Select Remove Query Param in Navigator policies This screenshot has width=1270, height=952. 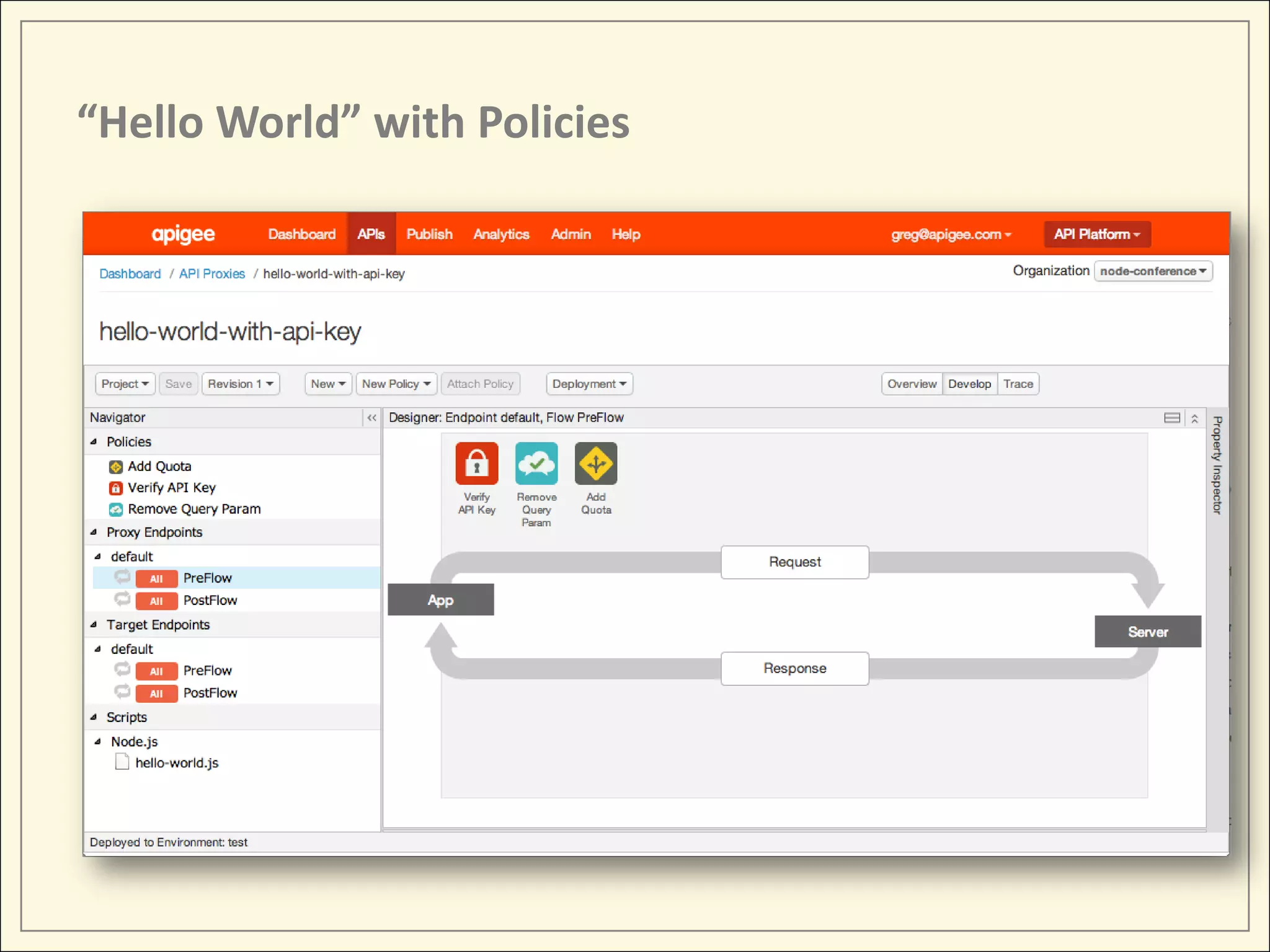pyautogui.click(x=194, y=509)
